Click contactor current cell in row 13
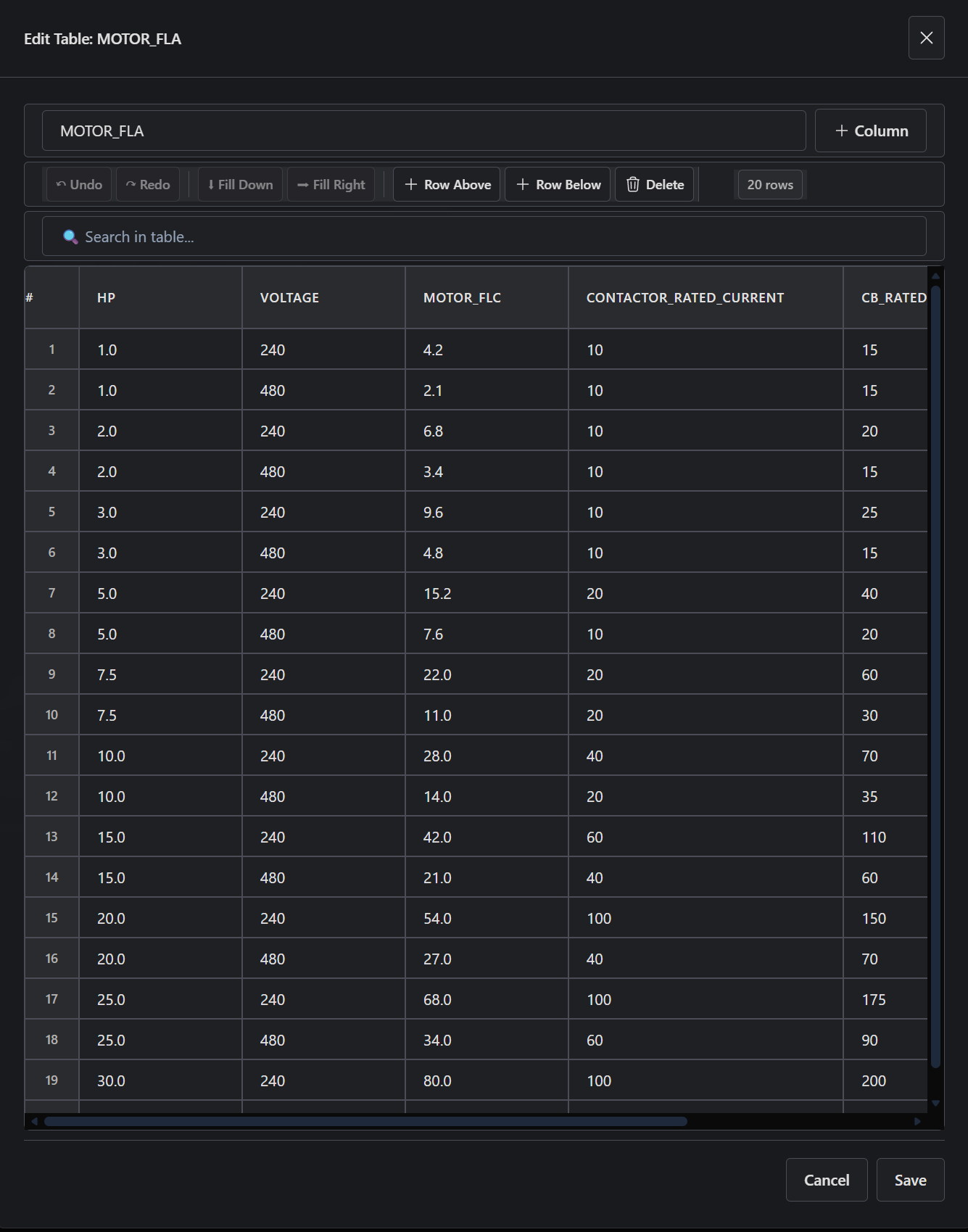 pyautogui.click(x=706, y=837)
